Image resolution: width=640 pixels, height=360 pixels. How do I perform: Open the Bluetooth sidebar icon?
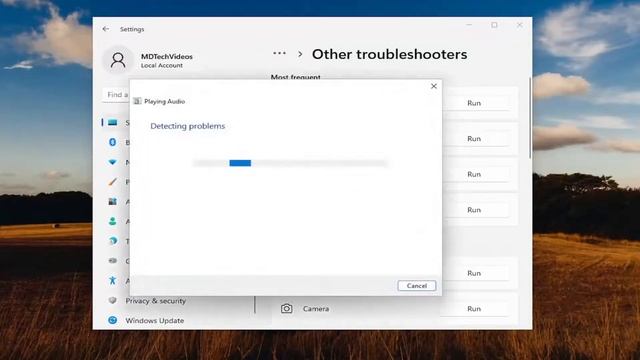(113, 142)
